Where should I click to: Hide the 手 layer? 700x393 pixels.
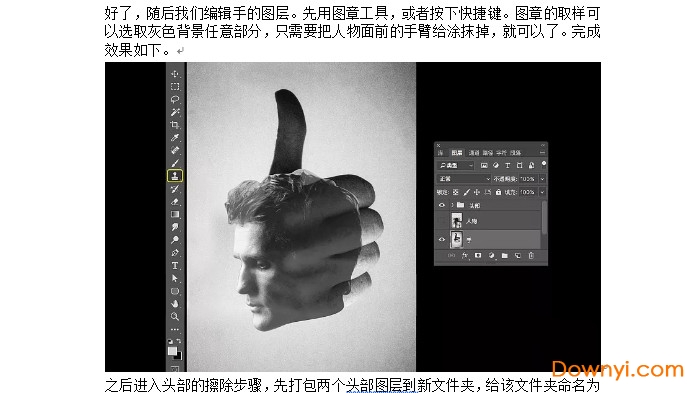442,239
